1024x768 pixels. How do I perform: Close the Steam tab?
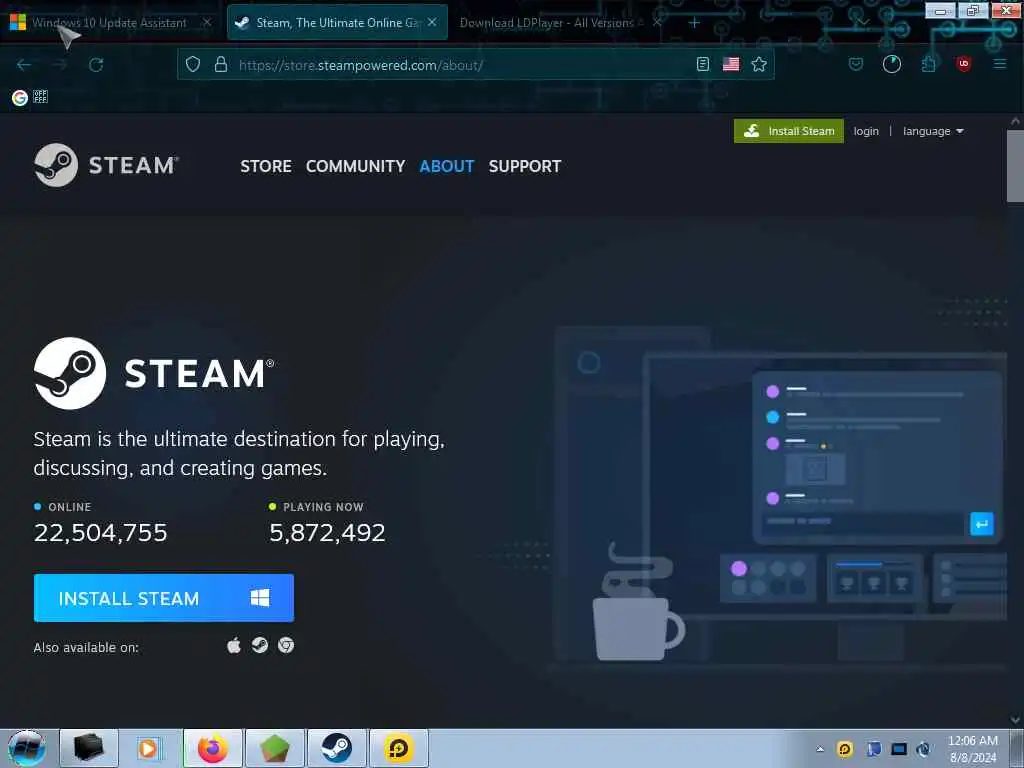[x=432, y=22]
